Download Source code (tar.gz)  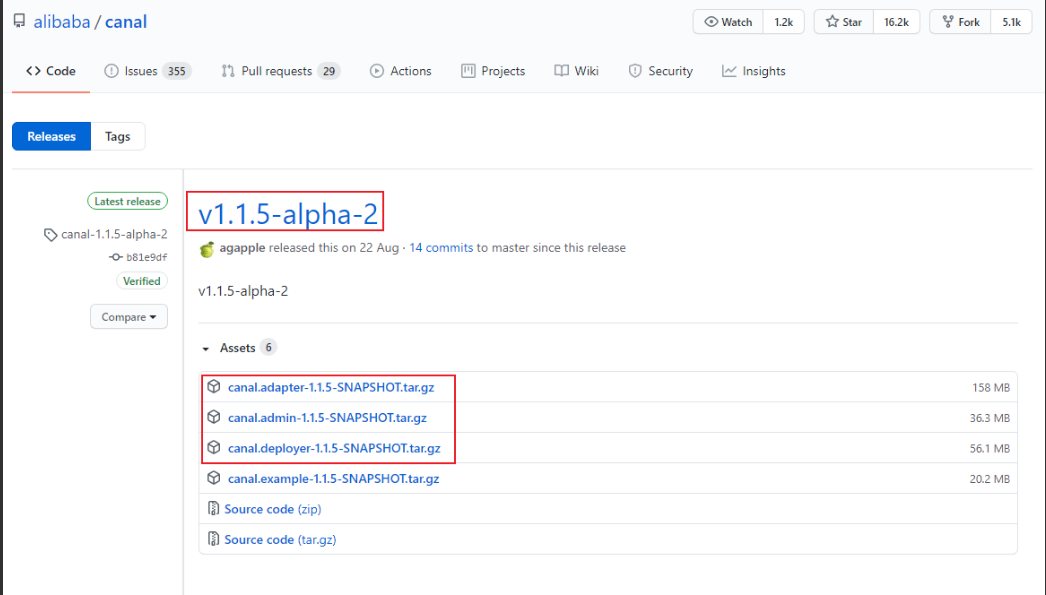[280, 540]
